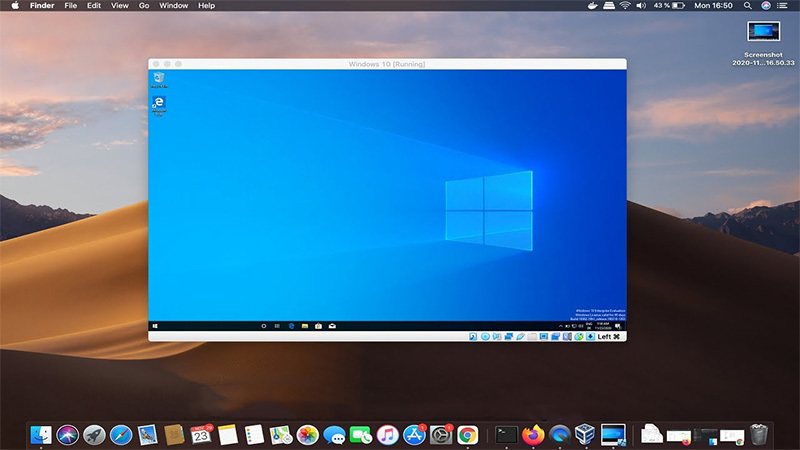Open Calendar from the Dock
The image size is (800, 450).
click(201, 435)
